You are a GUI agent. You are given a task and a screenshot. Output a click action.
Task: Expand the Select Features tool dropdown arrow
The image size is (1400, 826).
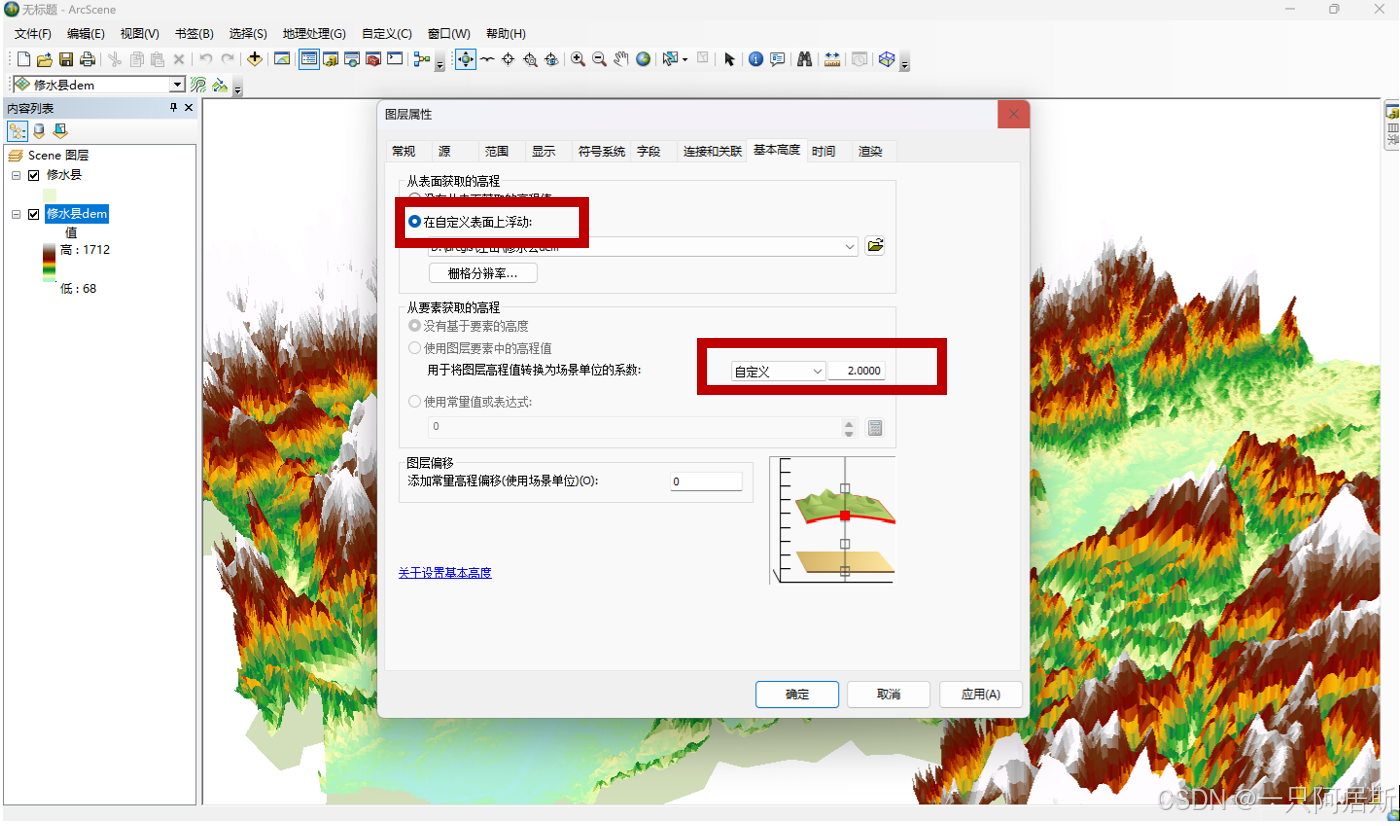click(x=685, y=60)
